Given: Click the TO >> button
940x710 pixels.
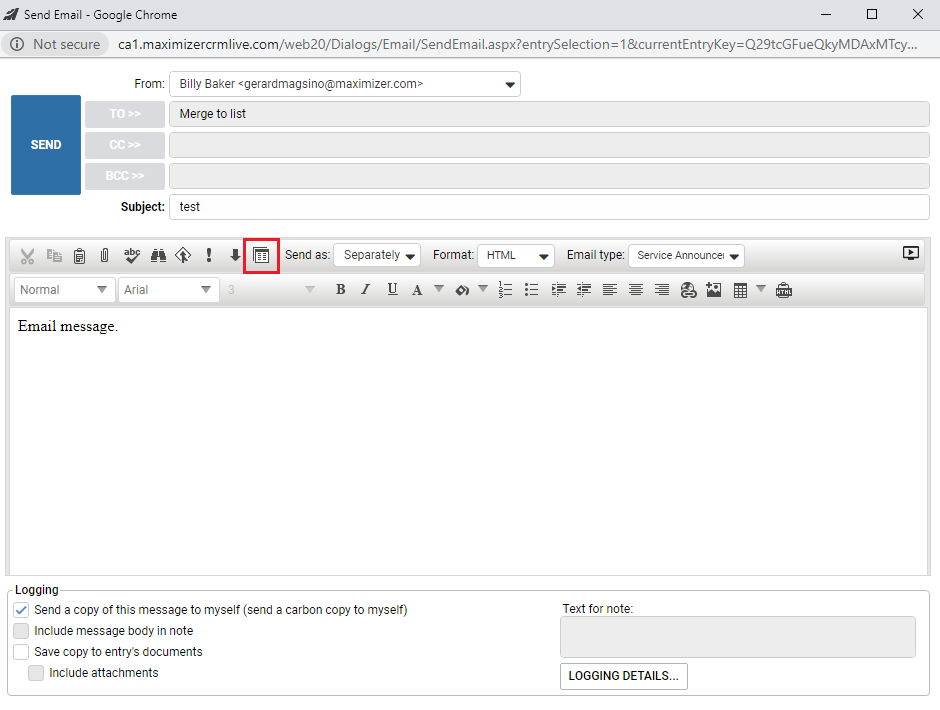Looking at the screenshot, I should point(125,114).
